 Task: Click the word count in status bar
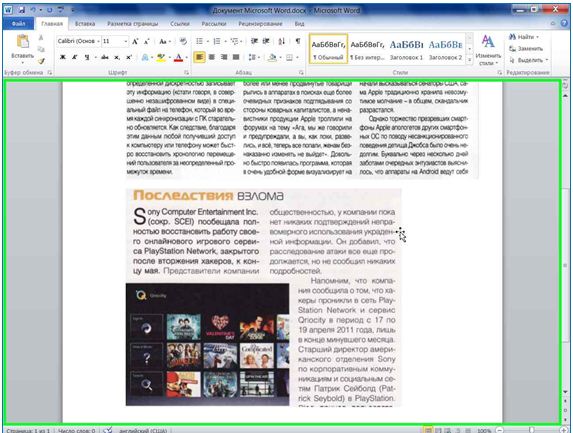click(x=76, y=431)
